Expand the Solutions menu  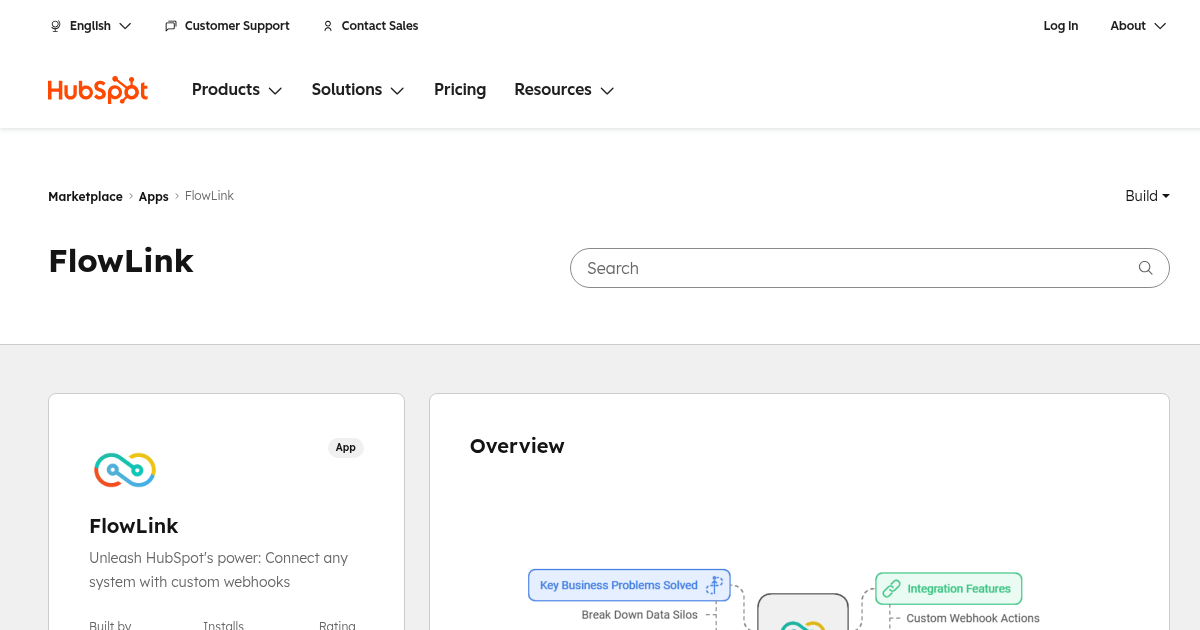click(x=358, y=90)
